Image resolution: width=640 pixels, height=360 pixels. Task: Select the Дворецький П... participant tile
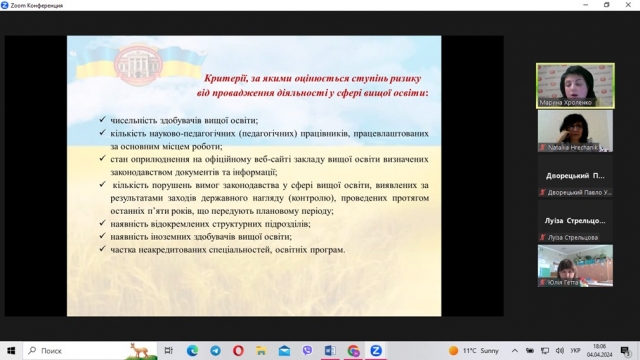575,176
